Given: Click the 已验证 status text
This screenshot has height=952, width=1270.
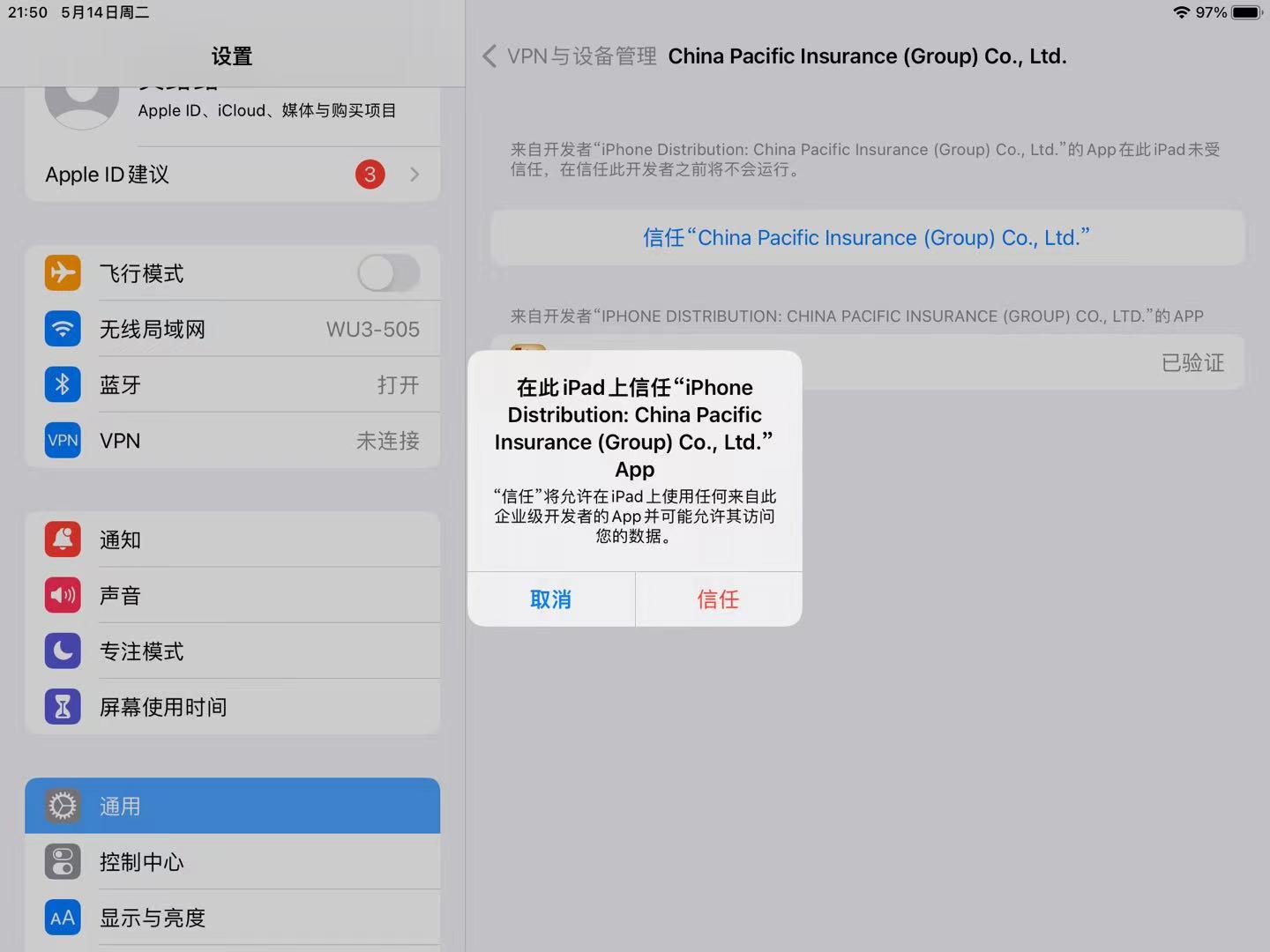Looking at the screenshot, I should tap(1192, 362).
